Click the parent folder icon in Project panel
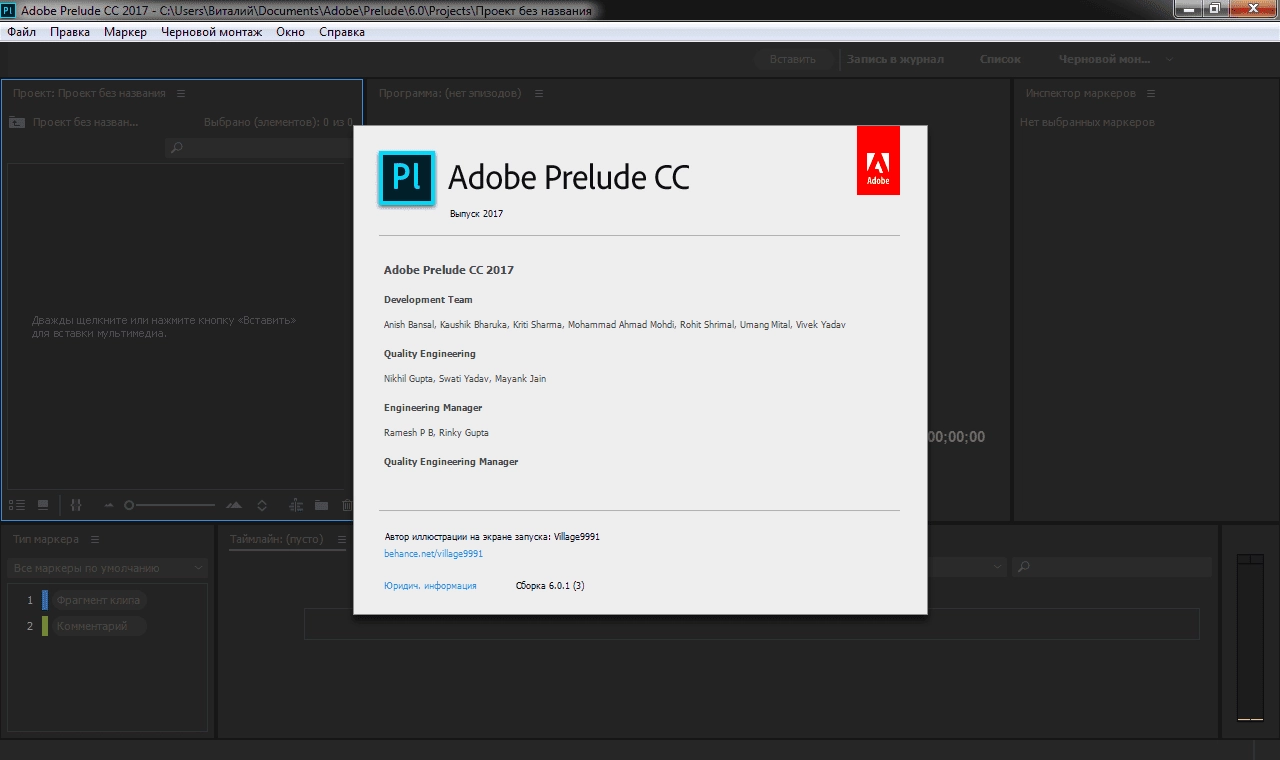 tap(16, 122)
